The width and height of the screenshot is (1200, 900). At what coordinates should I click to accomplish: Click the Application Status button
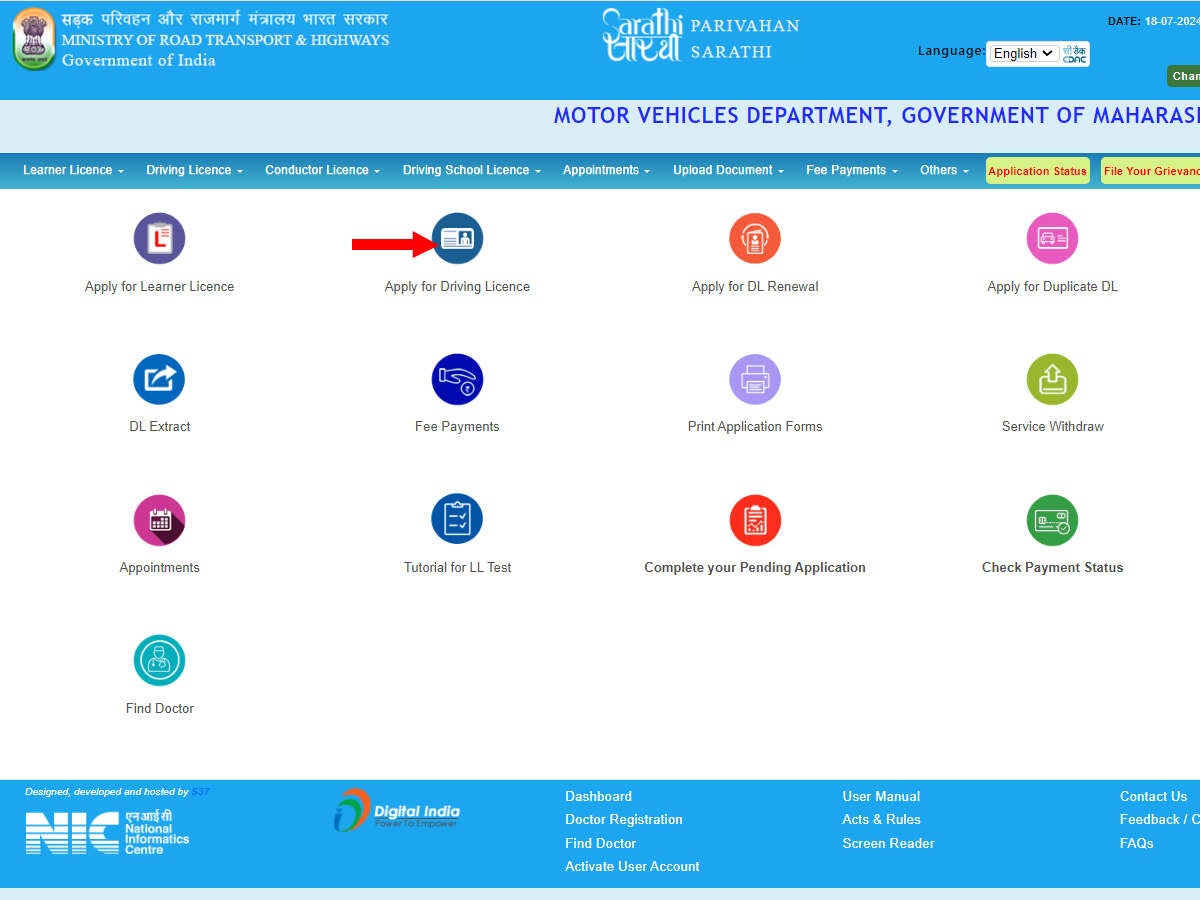pyautogui.click(x=1037, y=171)
